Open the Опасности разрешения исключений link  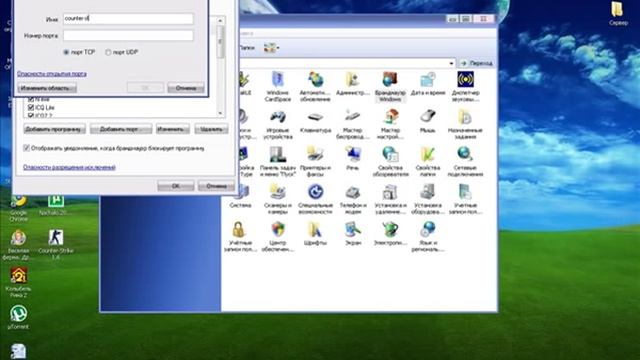pos(69,167)
